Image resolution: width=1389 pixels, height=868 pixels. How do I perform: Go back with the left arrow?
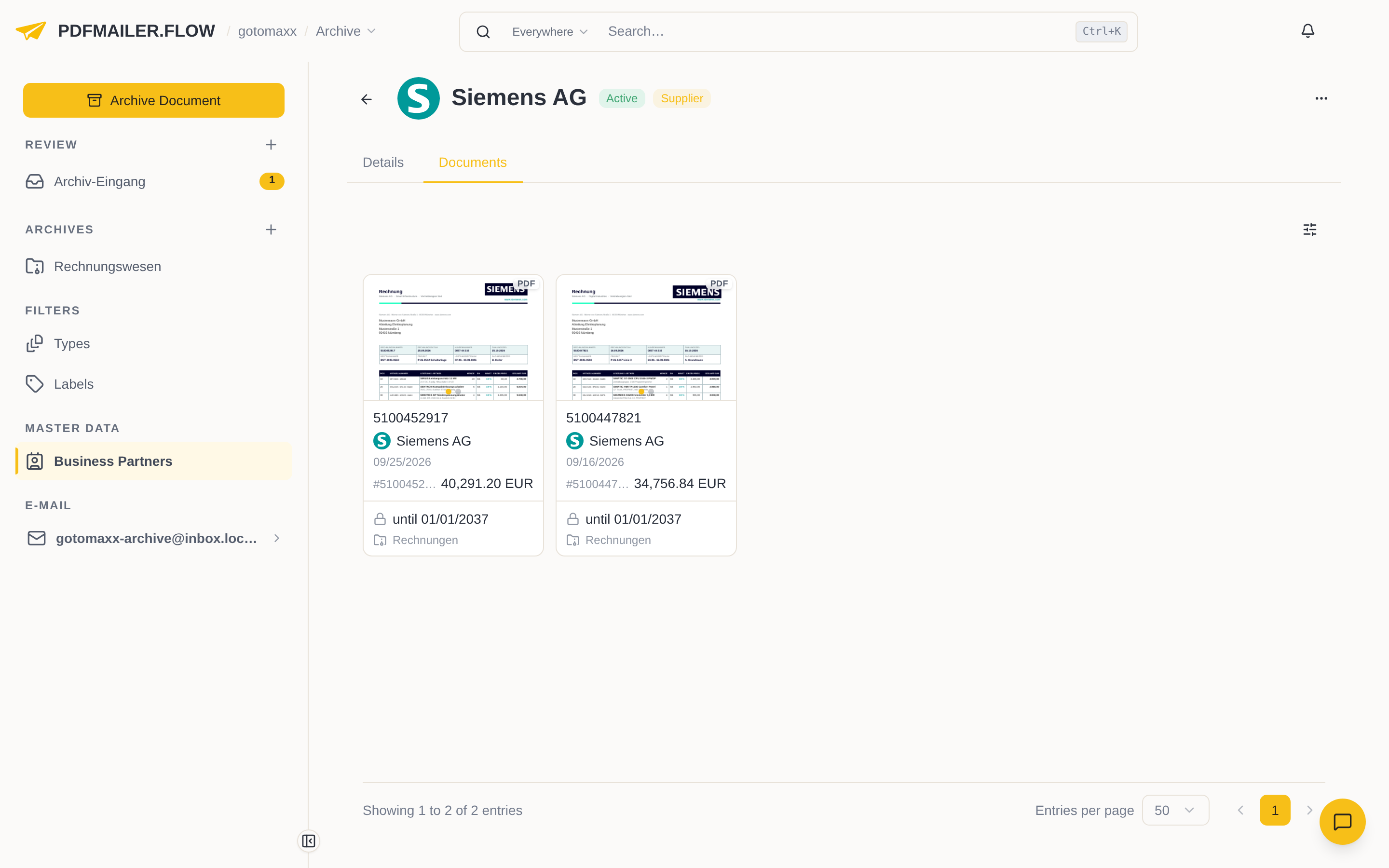pos(366,99)
